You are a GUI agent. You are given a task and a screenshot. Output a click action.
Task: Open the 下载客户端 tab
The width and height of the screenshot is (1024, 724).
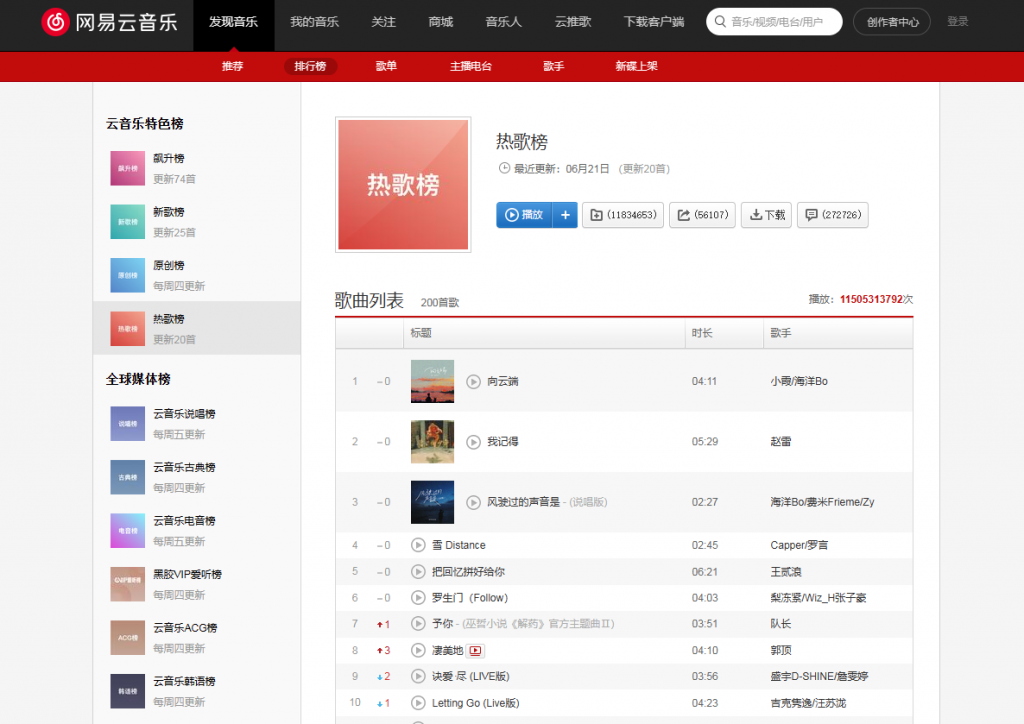(x=654, y=22)
